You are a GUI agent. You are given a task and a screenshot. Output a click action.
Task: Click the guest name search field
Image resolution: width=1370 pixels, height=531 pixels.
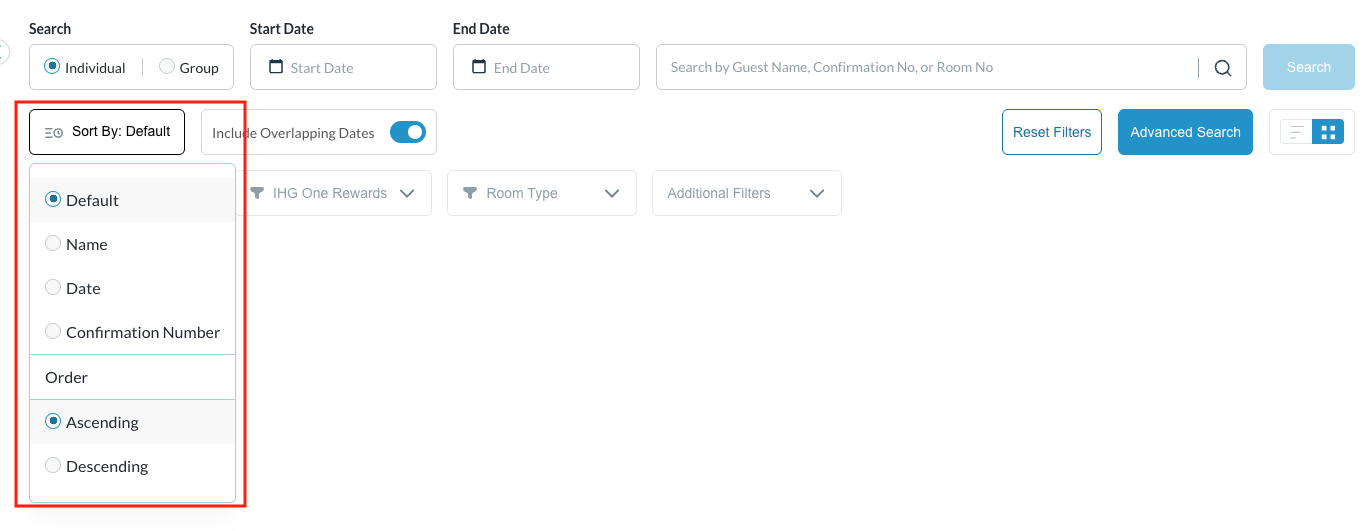[925, 67]
